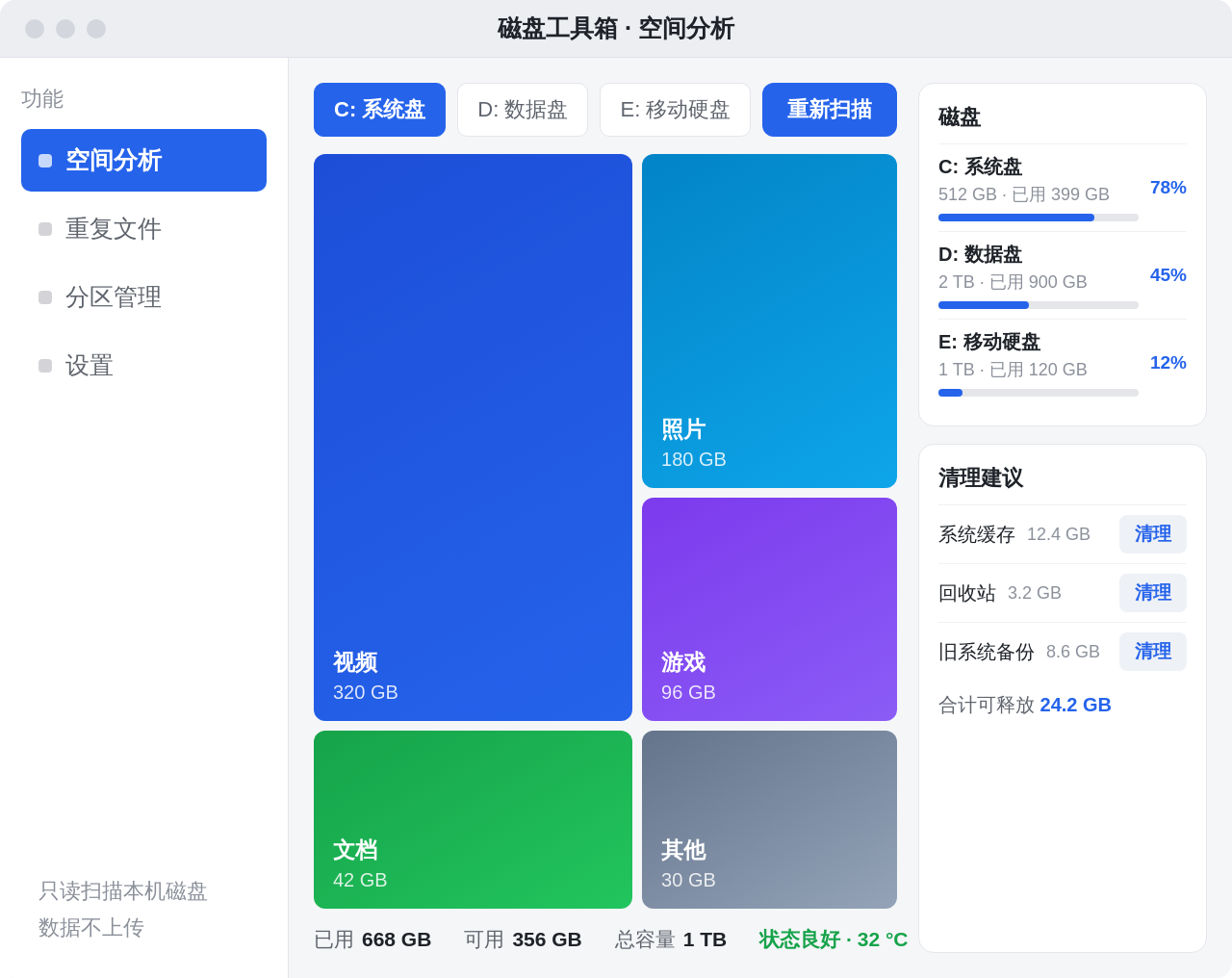This screenshot has height=978, width=1232.
Task: Click the E: 移动硬盘 usage progress bar
Action: point(1039,393)
